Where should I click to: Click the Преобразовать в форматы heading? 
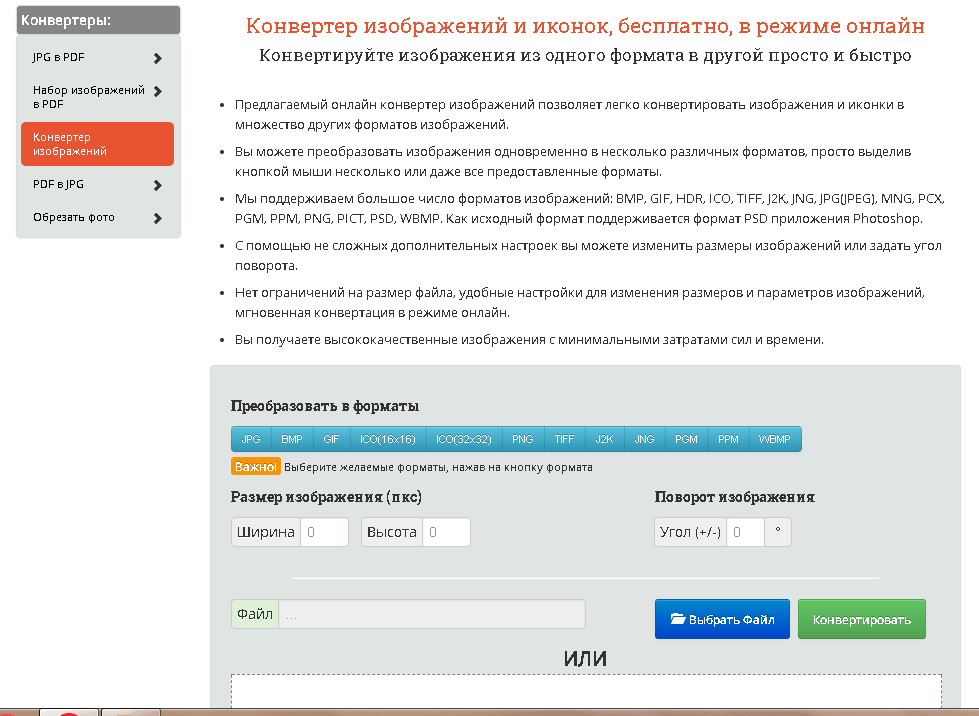(325, 406)
